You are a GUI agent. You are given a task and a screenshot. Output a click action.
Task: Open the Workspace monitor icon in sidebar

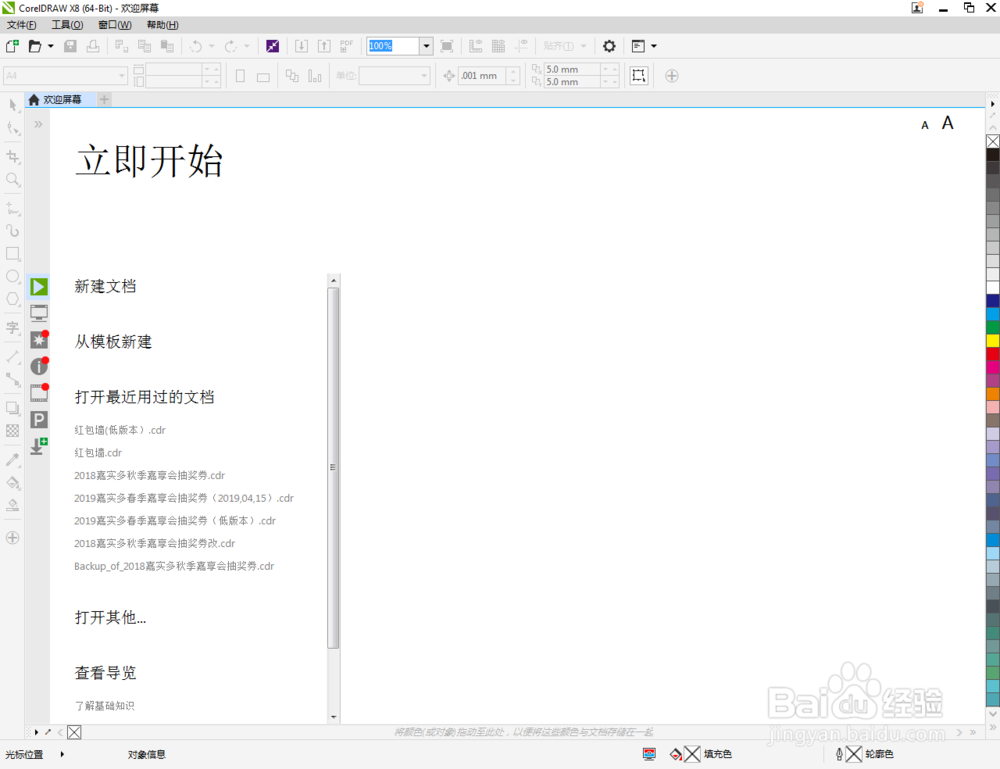39,313
